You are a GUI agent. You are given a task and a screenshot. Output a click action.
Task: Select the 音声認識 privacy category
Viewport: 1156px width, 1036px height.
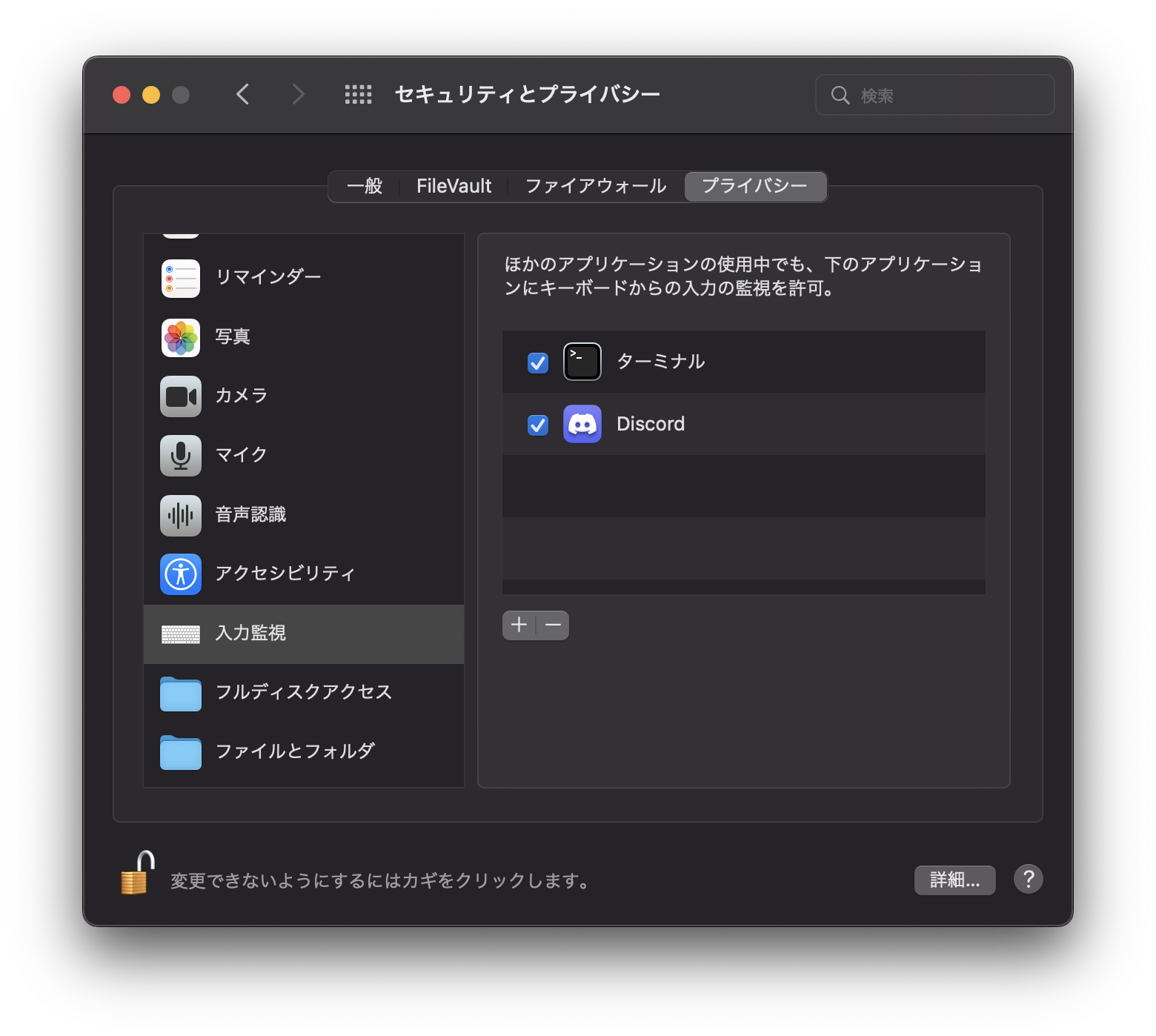[251, 515]
